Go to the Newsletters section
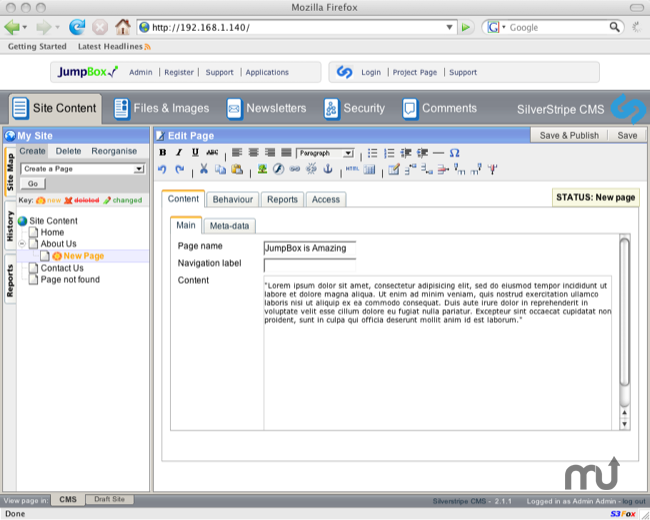The width and height of the screenshot is (650, 520). [x=267, y=109]
